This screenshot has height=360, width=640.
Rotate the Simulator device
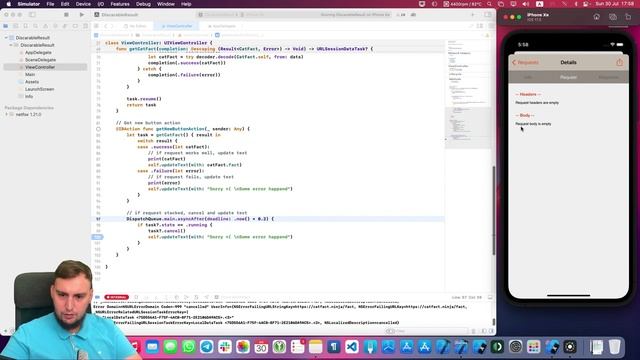(628, 17)
